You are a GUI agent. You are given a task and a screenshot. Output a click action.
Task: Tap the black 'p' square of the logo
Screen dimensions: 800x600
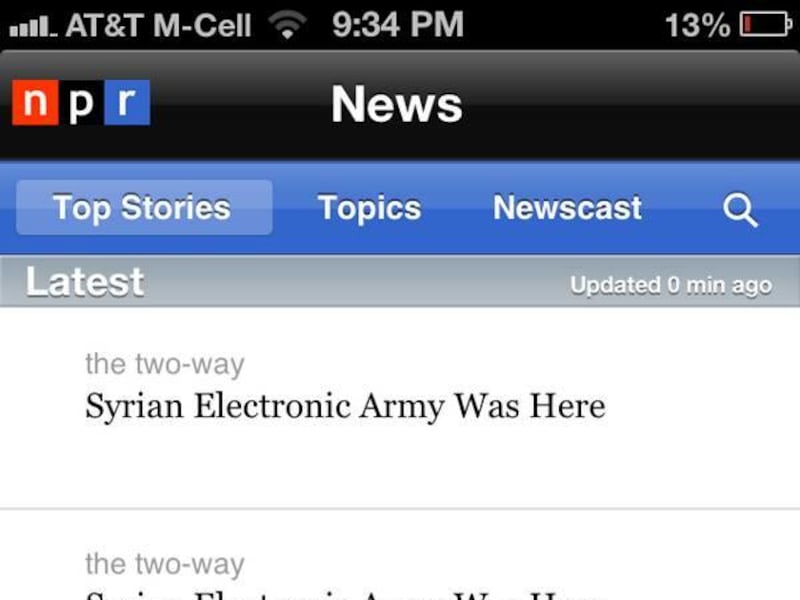pos(82,103)
